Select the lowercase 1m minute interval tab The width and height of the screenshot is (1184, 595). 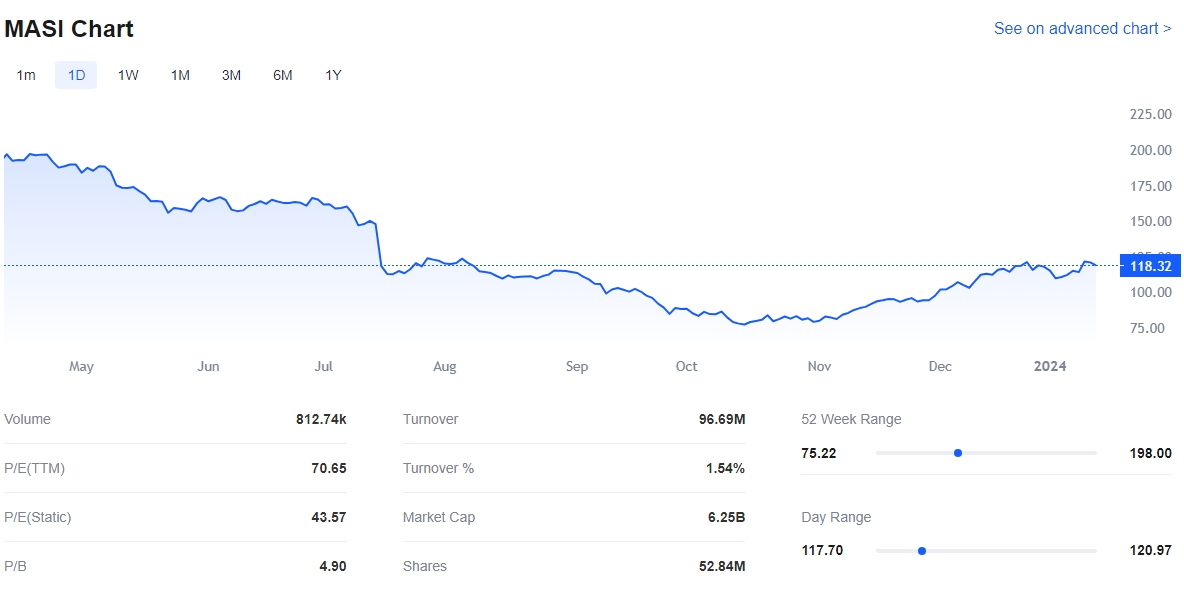[x=26, y=75]
